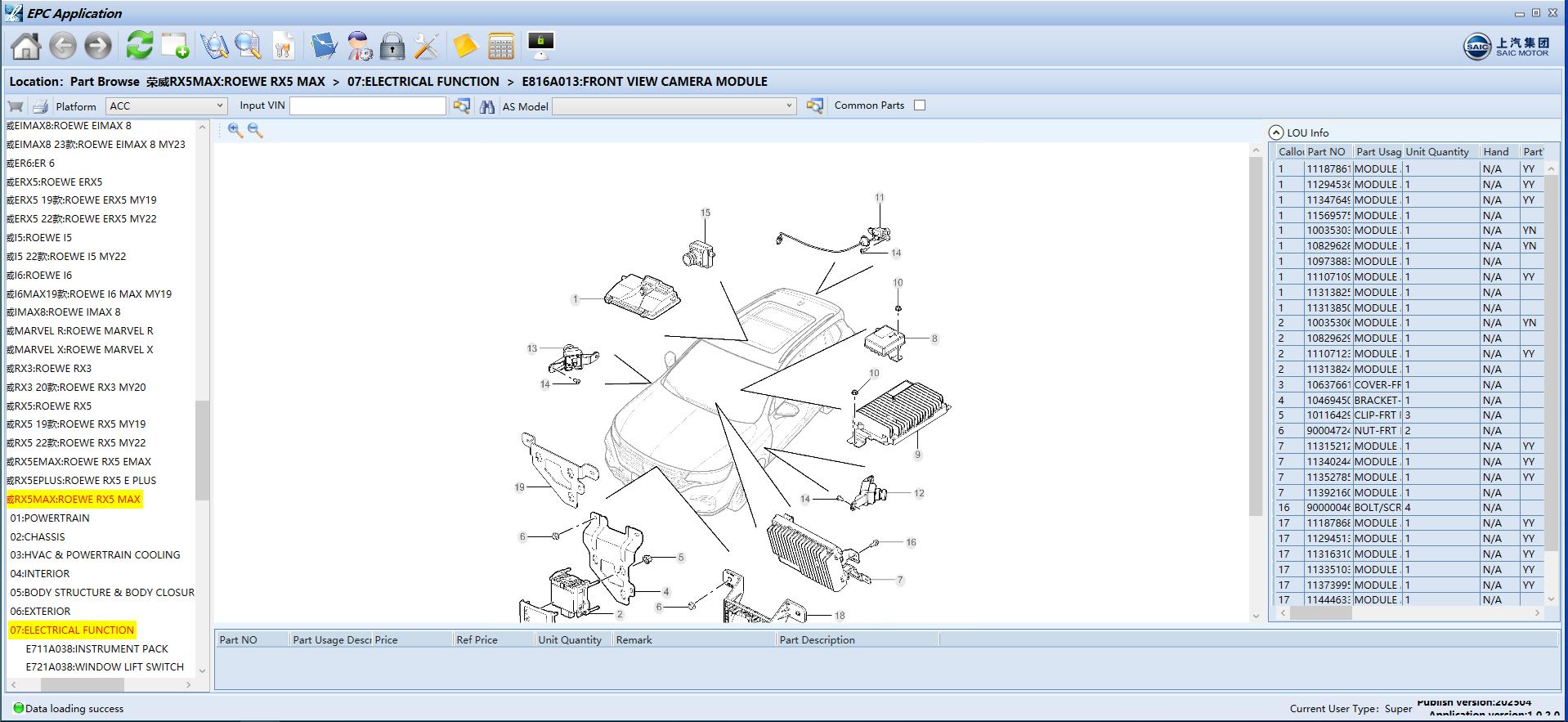Image resolution: width=1568 pixels, height=722 pixels.
Task: Click the green Refresh icon
Action: (x=140, y=46)
